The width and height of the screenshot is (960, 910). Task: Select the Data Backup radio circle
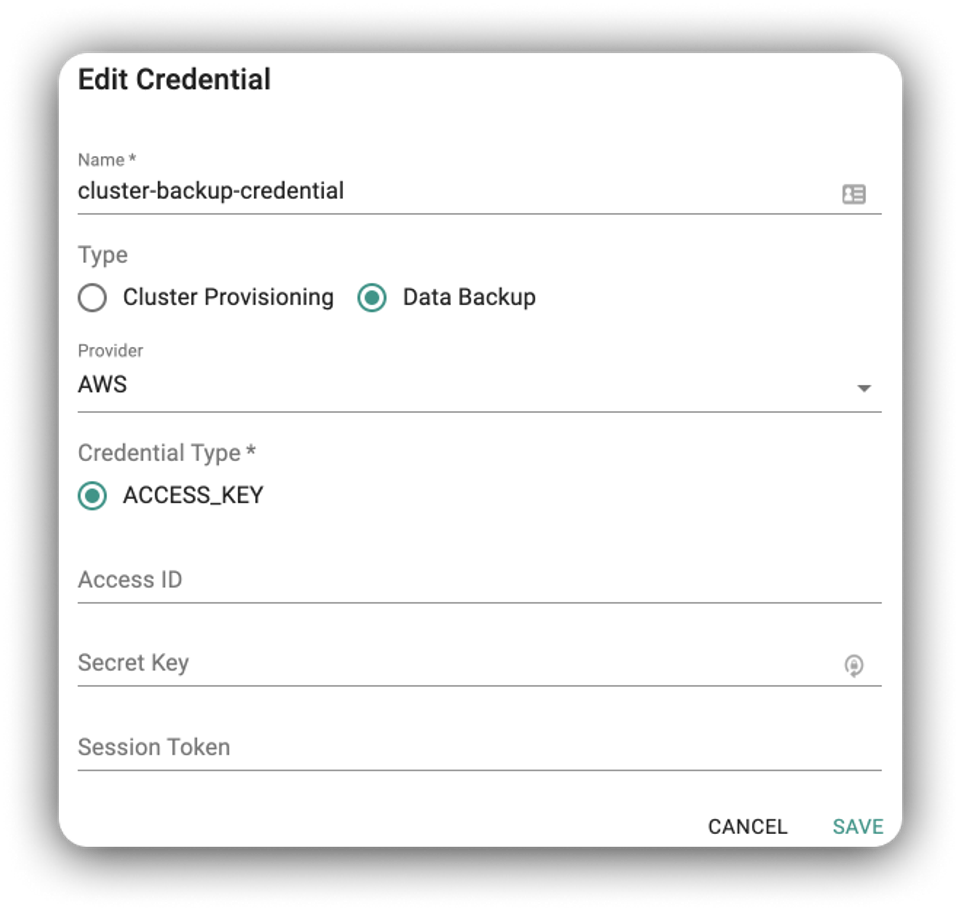click(372, 298)
